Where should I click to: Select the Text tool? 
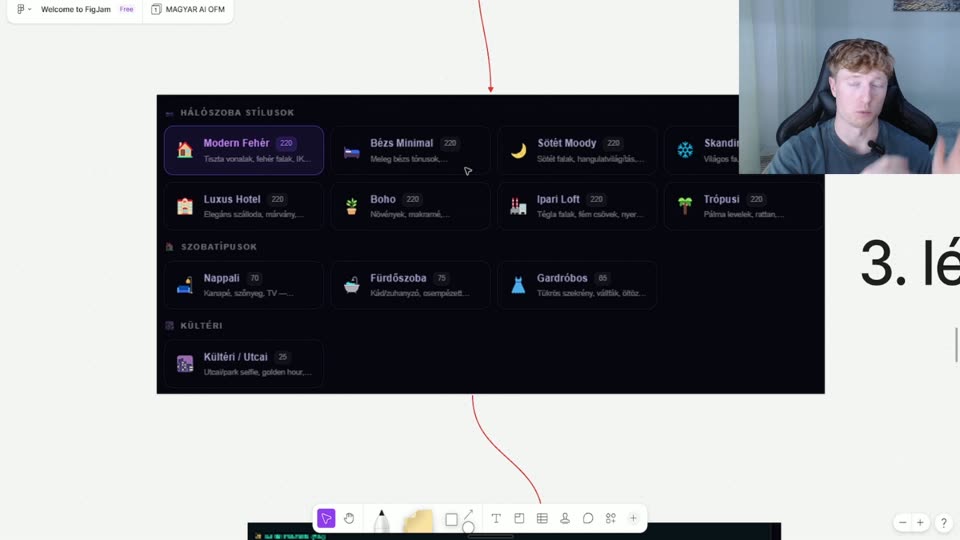click(x=496, y=519)
